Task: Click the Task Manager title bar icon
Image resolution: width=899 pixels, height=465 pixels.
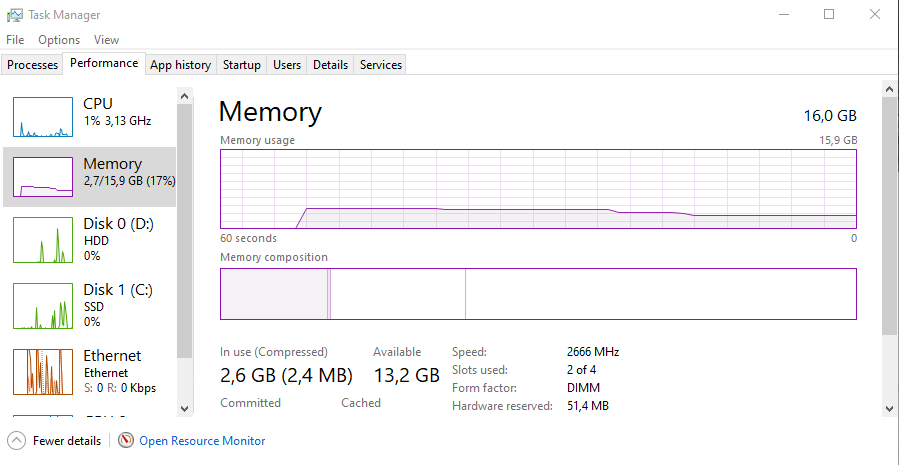Action: (15, 15)
